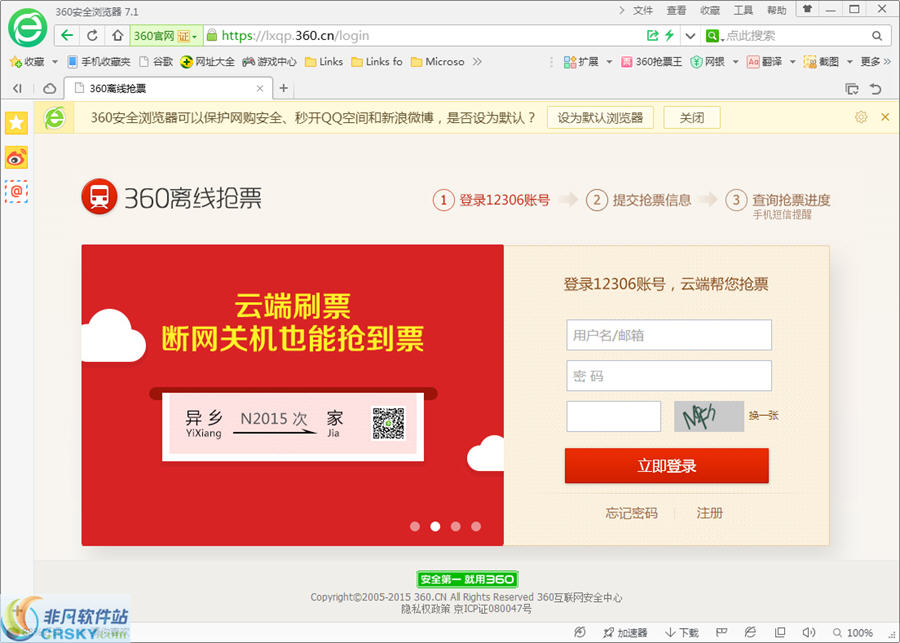
Task: Open the Weibo sidebar icon
Action: [16, 158]
